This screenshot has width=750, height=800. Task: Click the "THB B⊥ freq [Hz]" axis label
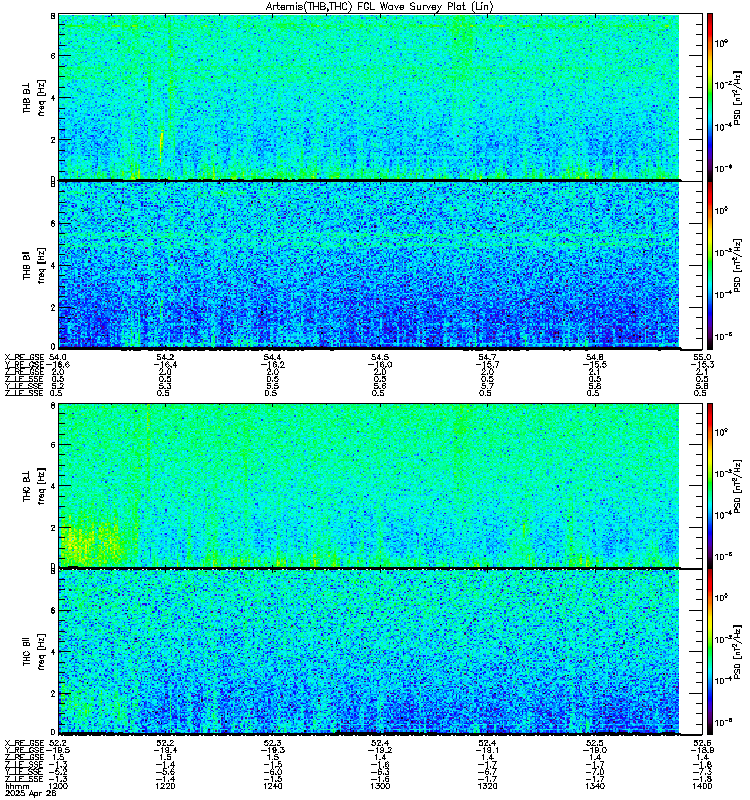[34, 97]
